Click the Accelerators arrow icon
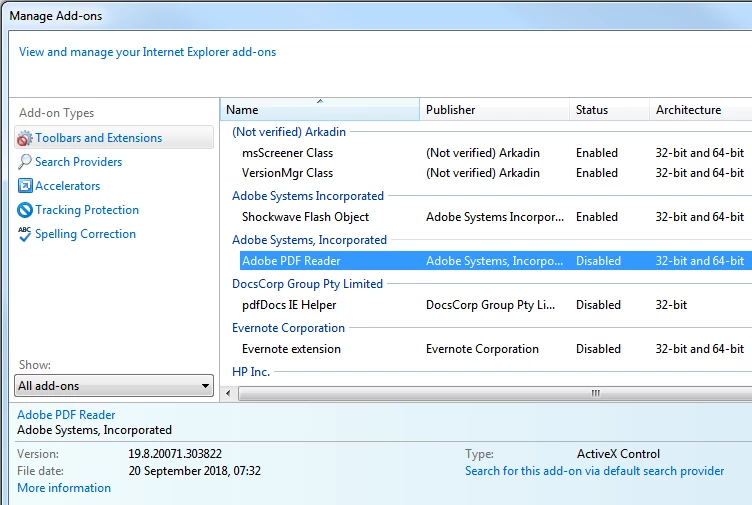The image size is (752, 505). [25, 186]
